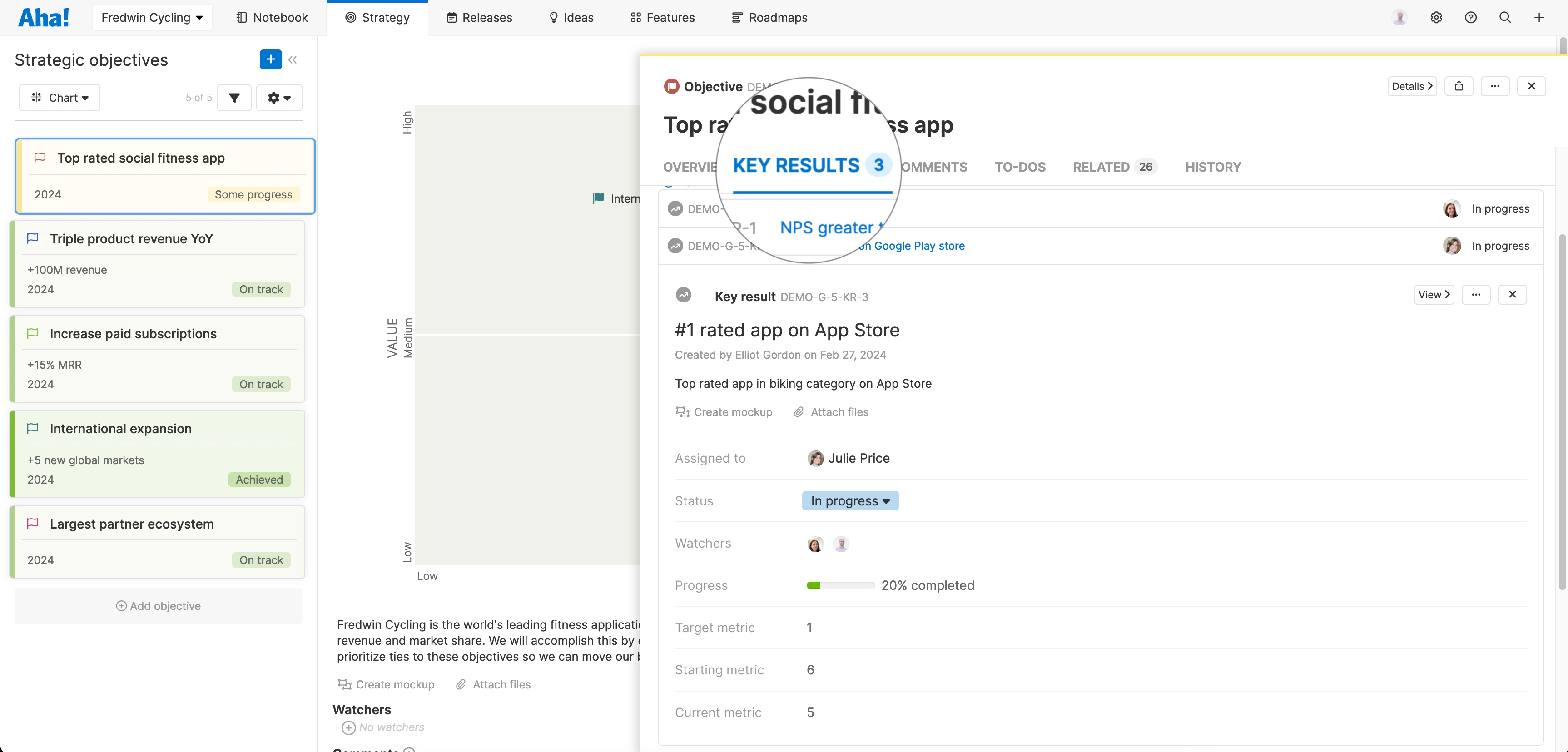Open the help question mark icon
This screenshot has width=1568, height=752.
[x=1471, y=17]
